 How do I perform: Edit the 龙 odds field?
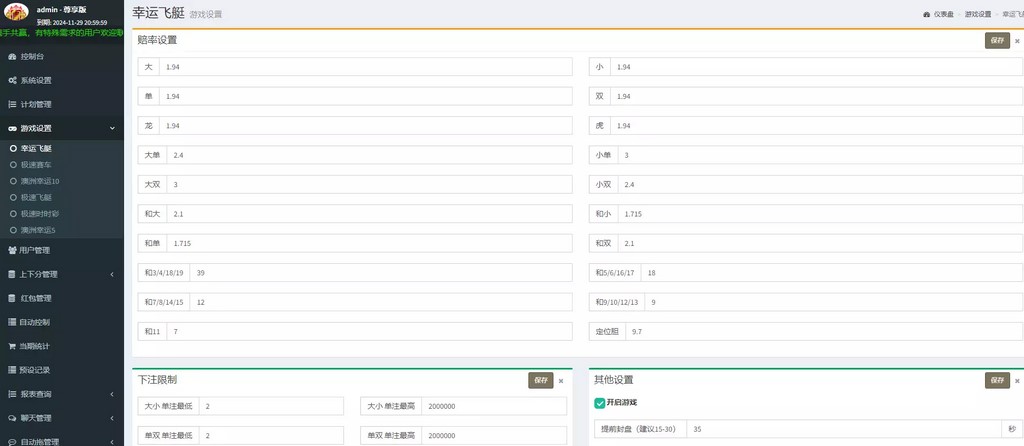pyautogui.click(x=366, y=125)
